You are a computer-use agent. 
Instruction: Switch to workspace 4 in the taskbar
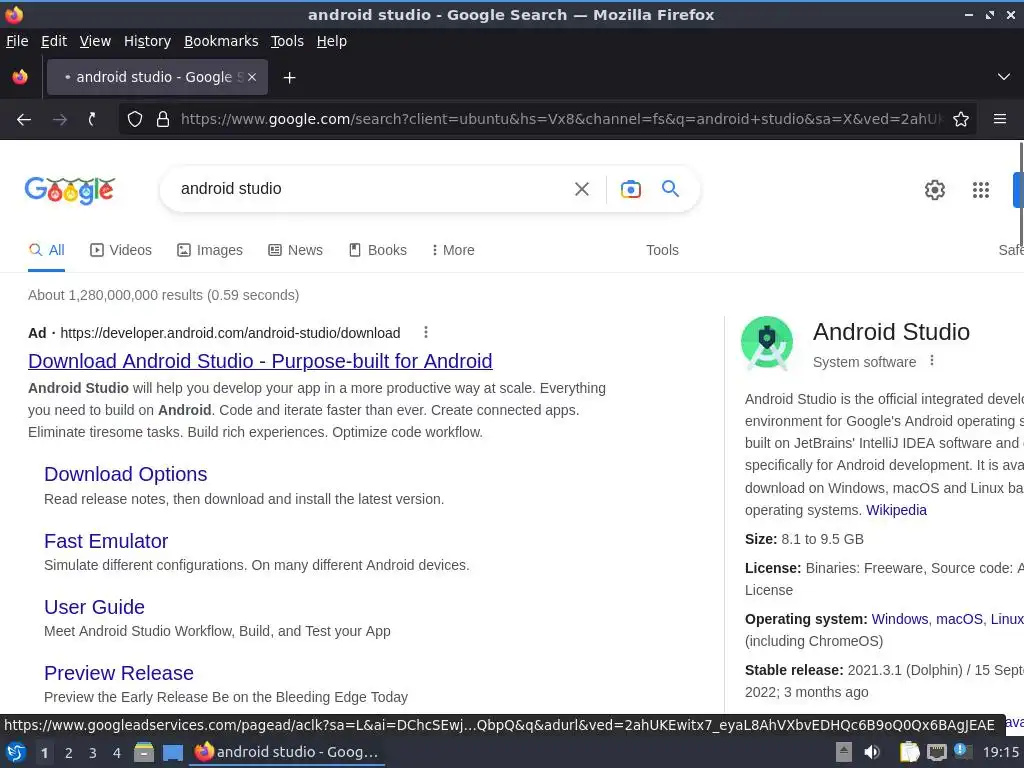(117, 753)
